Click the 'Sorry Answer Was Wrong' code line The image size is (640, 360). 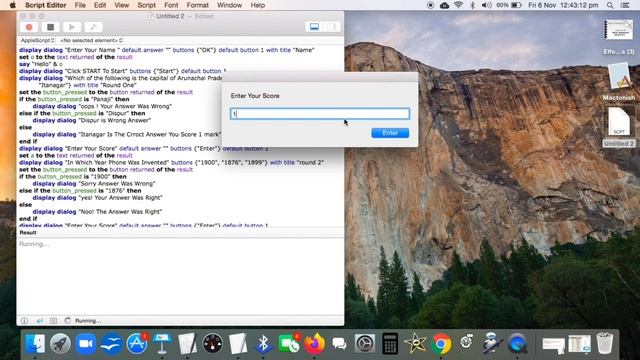click(x=93, y=184)
